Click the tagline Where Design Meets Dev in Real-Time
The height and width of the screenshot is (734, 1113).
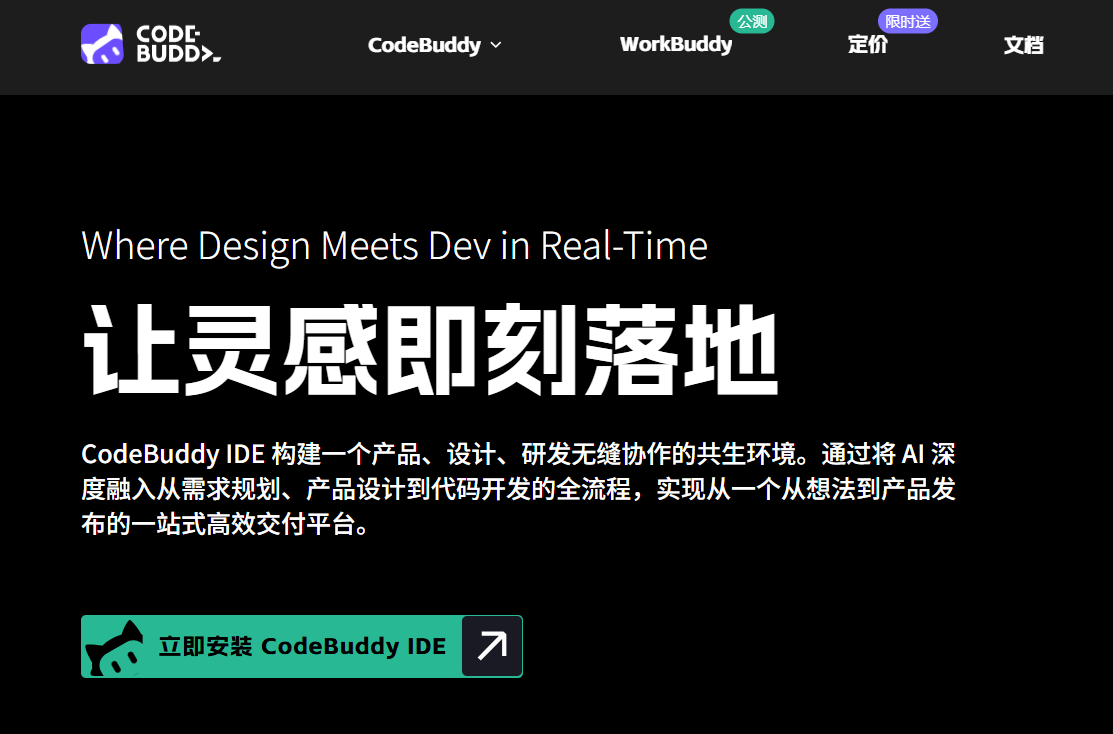(x=395, y=246)
